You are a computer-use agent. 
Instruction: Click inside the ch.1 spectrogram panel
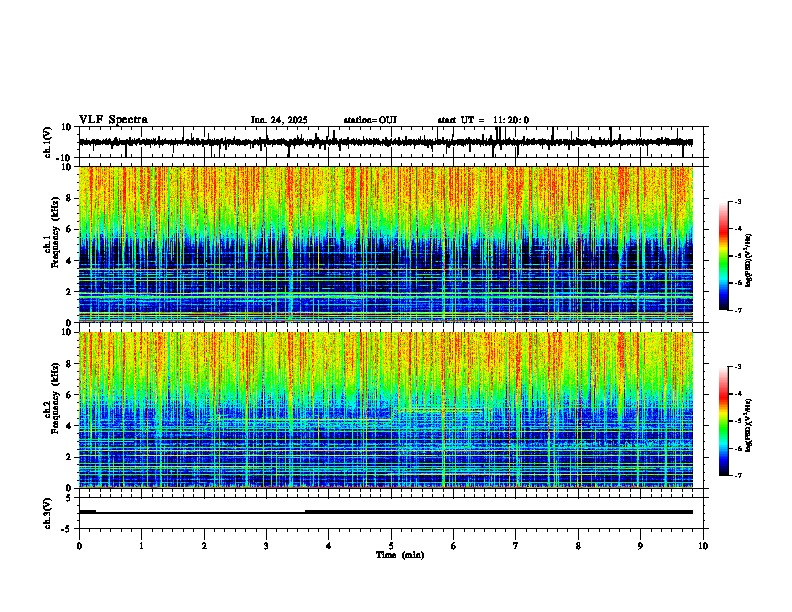(x=386, y=244)
